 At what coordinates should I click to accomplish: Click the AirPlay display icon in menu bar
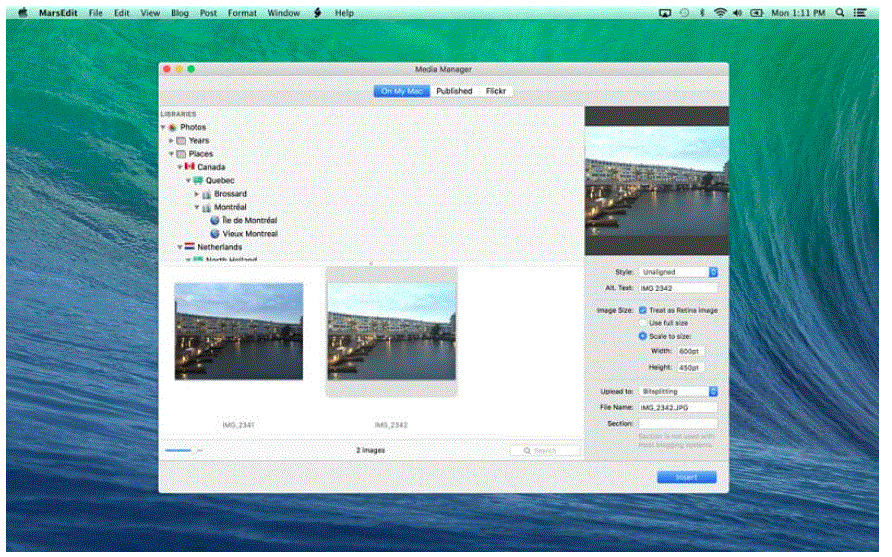tap(664, 13)
